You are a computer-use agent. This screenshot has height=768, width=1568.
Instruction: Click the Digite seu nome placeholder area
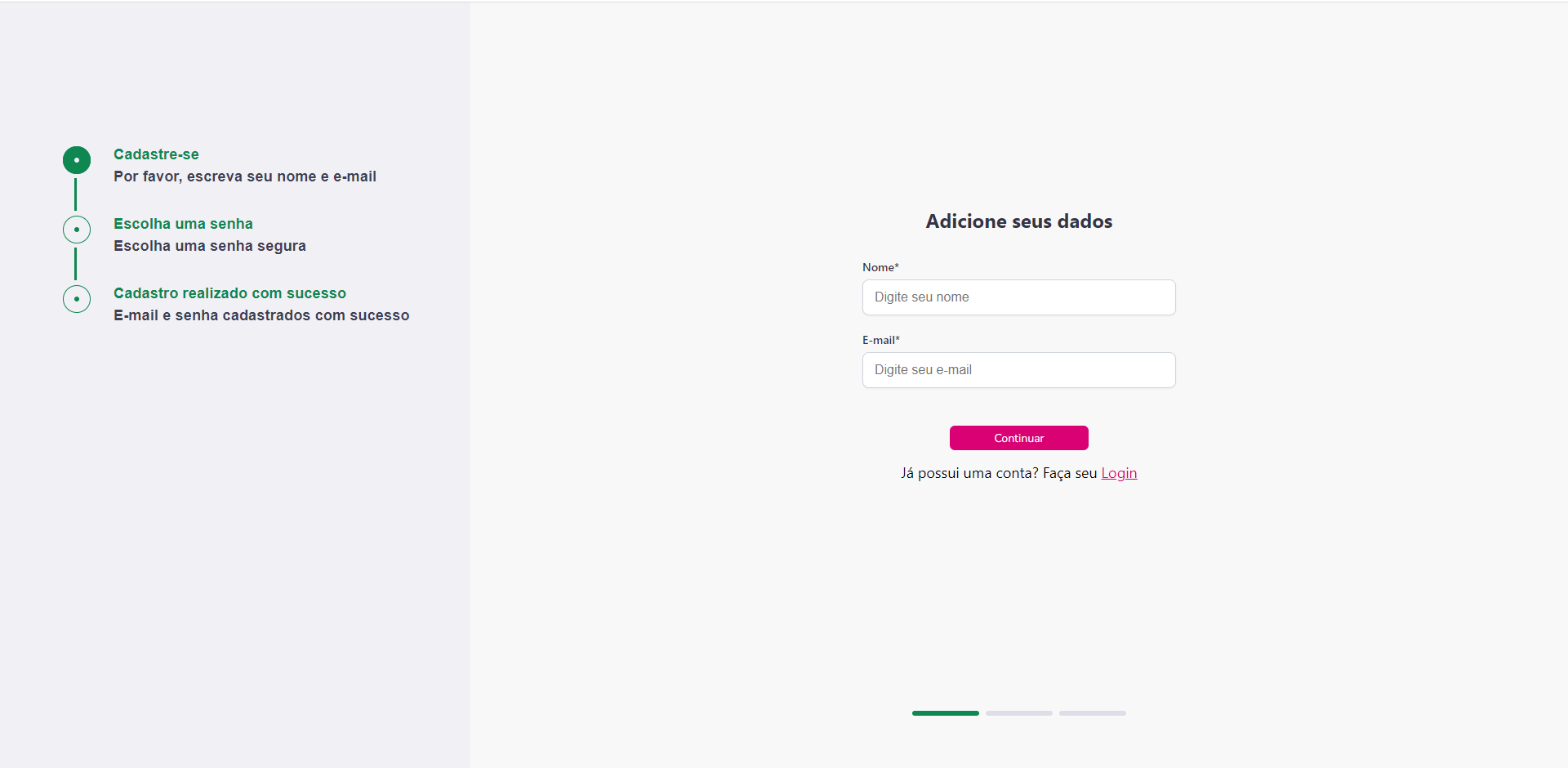921,297
